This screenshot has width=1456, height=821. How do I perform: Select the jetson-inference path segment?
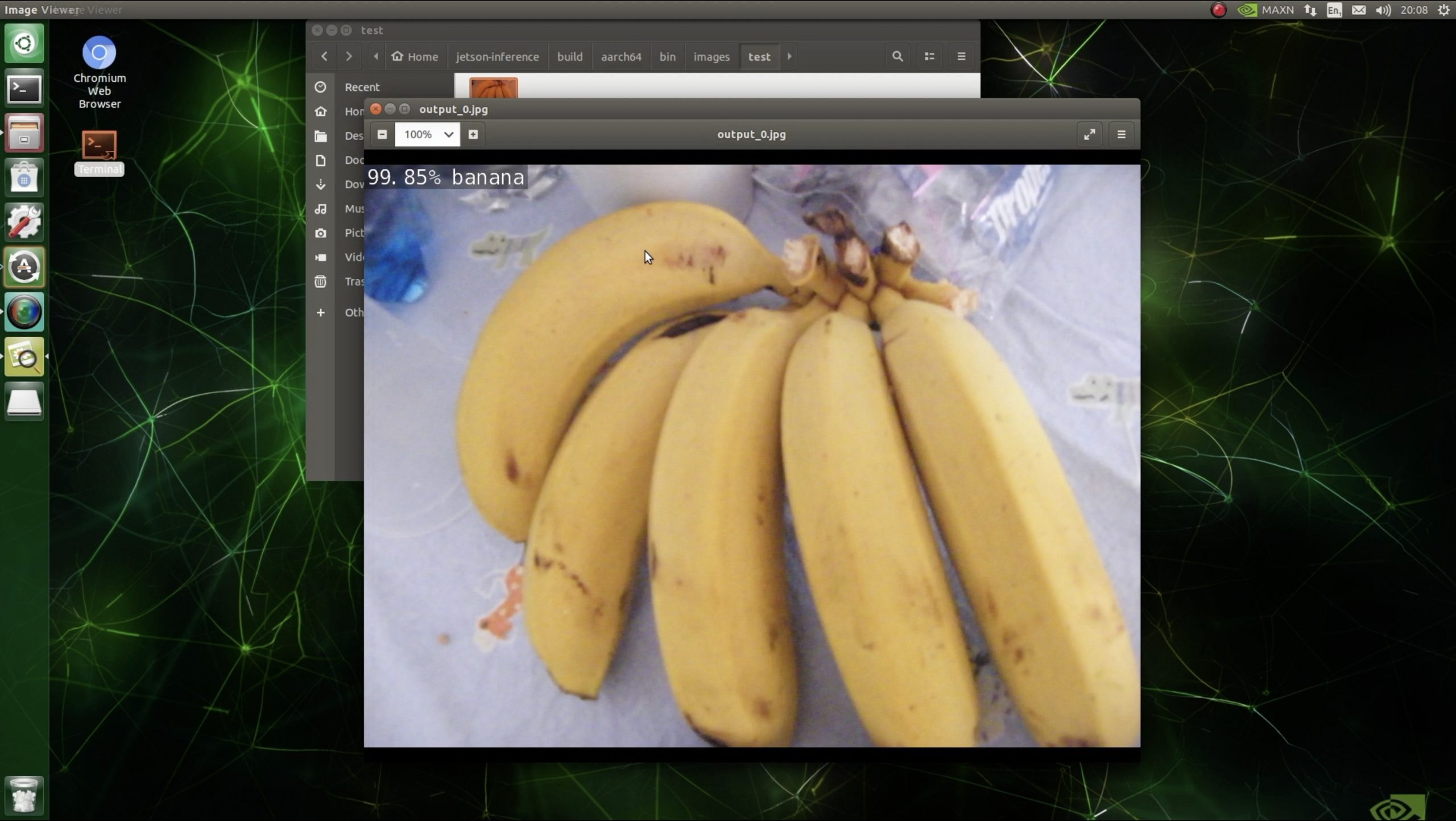coord(497,56)
